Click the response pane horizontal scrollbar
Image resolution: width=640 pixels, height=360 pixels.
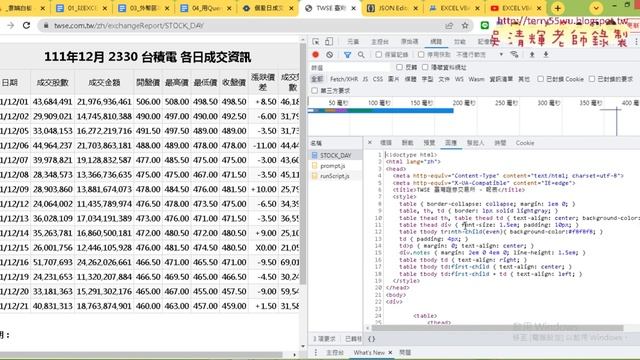(x=497, y=328)
